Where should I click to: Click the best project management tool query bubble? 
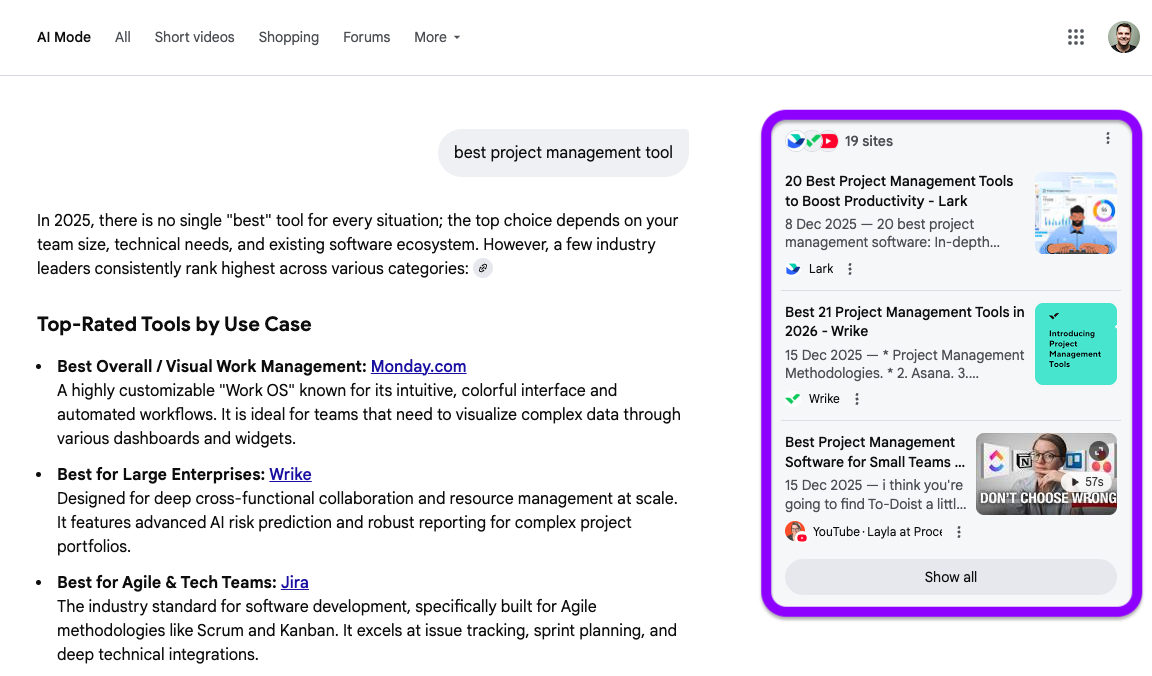(563, 153)
